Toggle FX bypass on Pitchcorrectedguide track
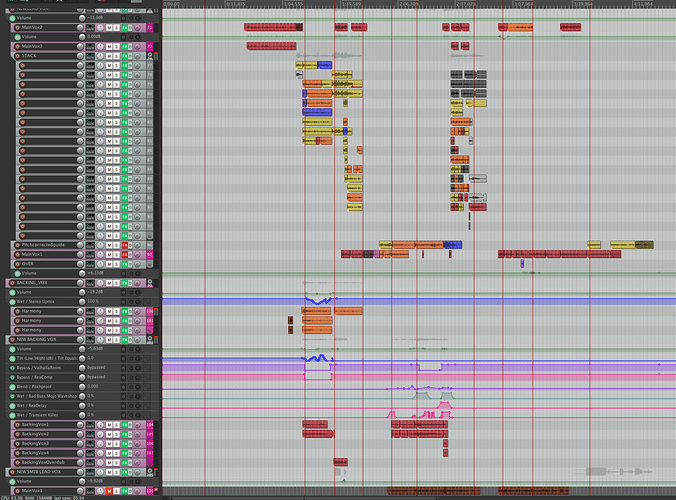This screenshot has width=676, height=500. [x=130, y=245]
